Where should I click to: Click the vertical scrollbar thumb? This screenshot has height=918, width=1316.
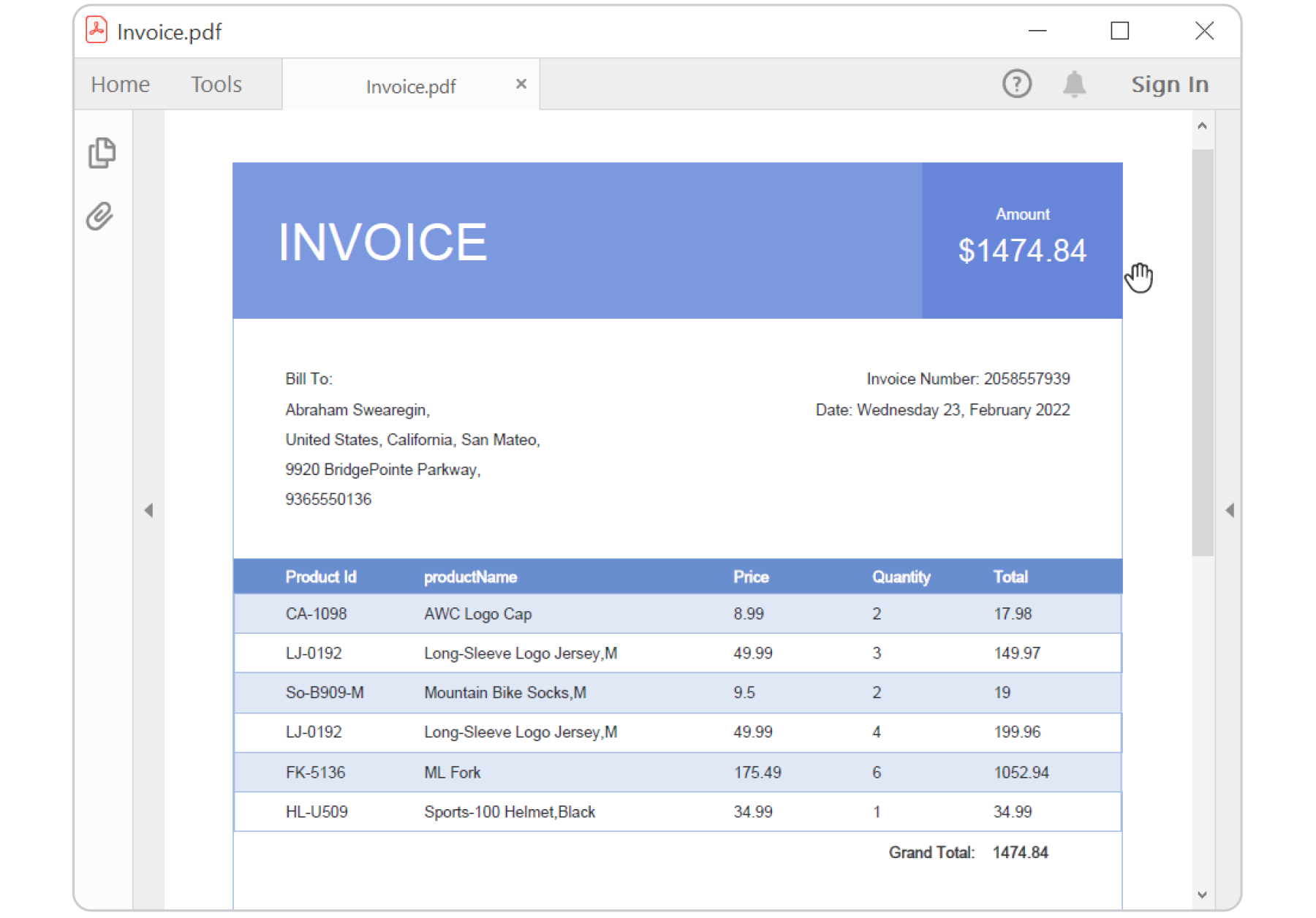tap(1202, 351)
